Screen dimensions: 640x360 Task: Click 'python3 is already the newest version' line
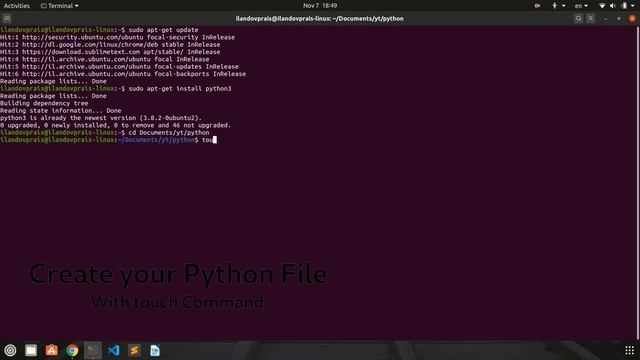pos(101,118)
